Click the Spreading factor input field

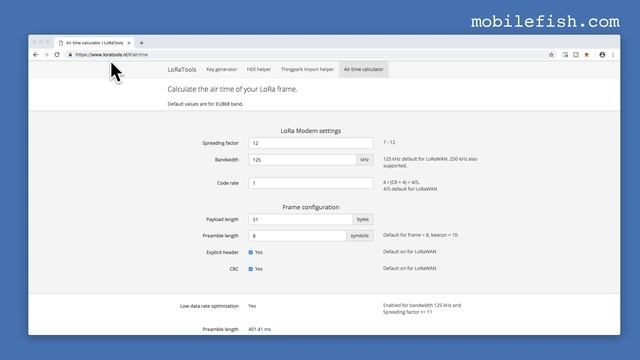pos(311,143)
